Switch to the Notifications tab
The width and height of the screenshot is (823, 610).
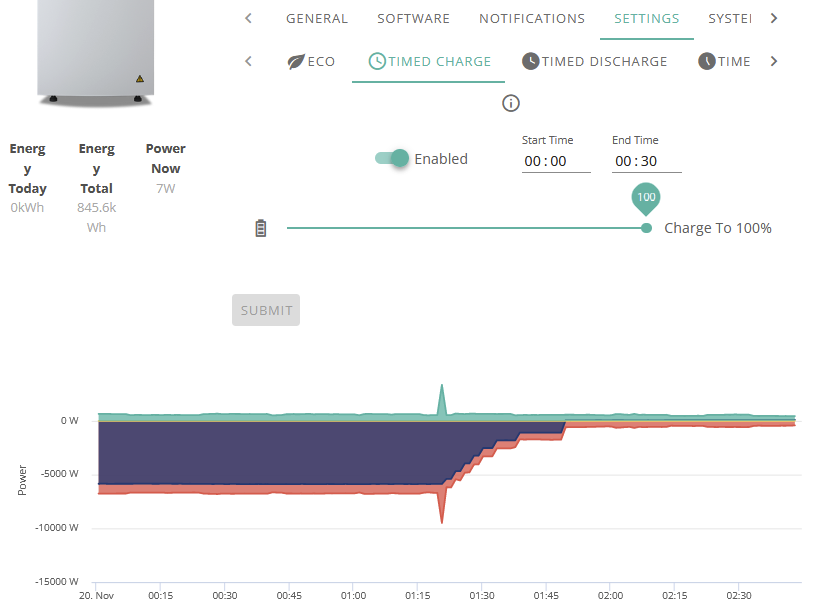point(532,19)
